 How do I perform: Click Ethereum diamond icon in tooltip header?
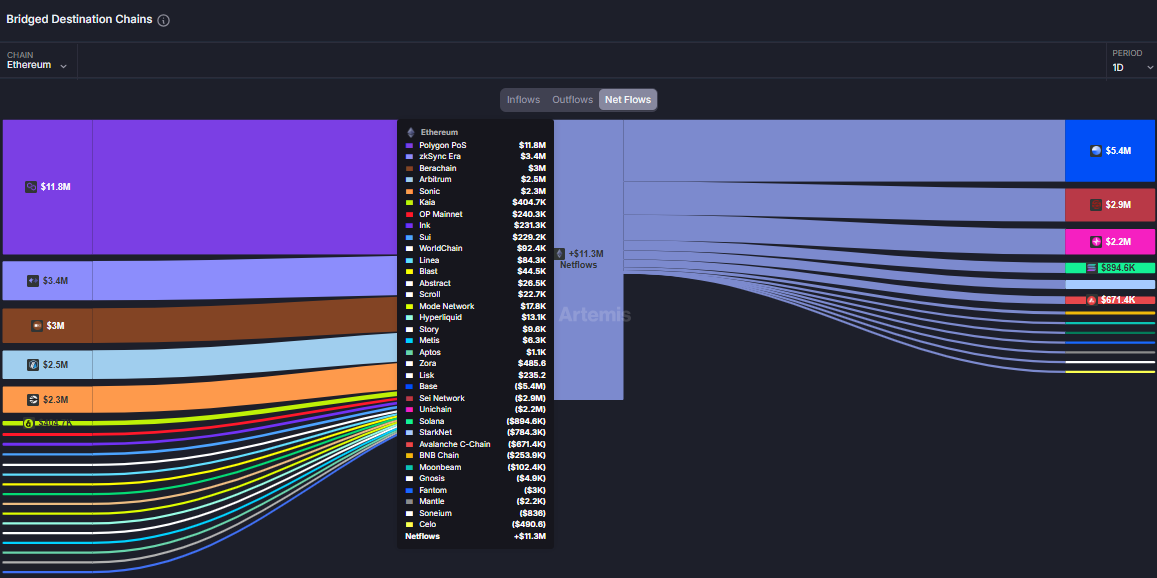pos(411,132)
